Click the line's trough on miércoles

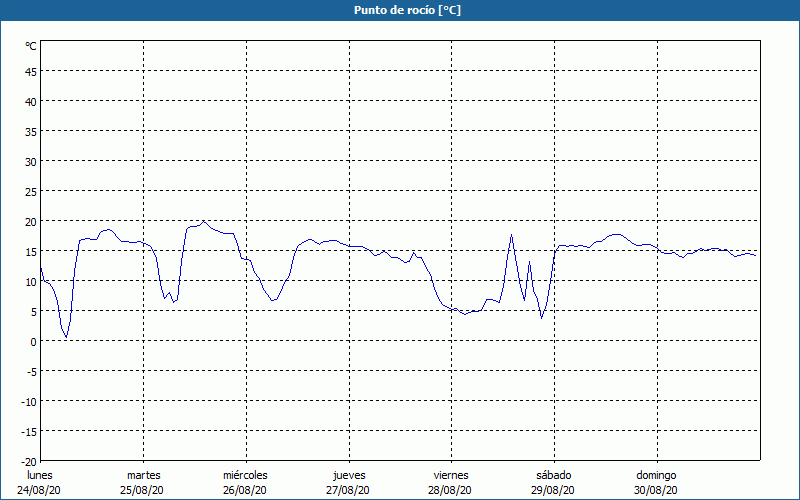coord(273,300)
